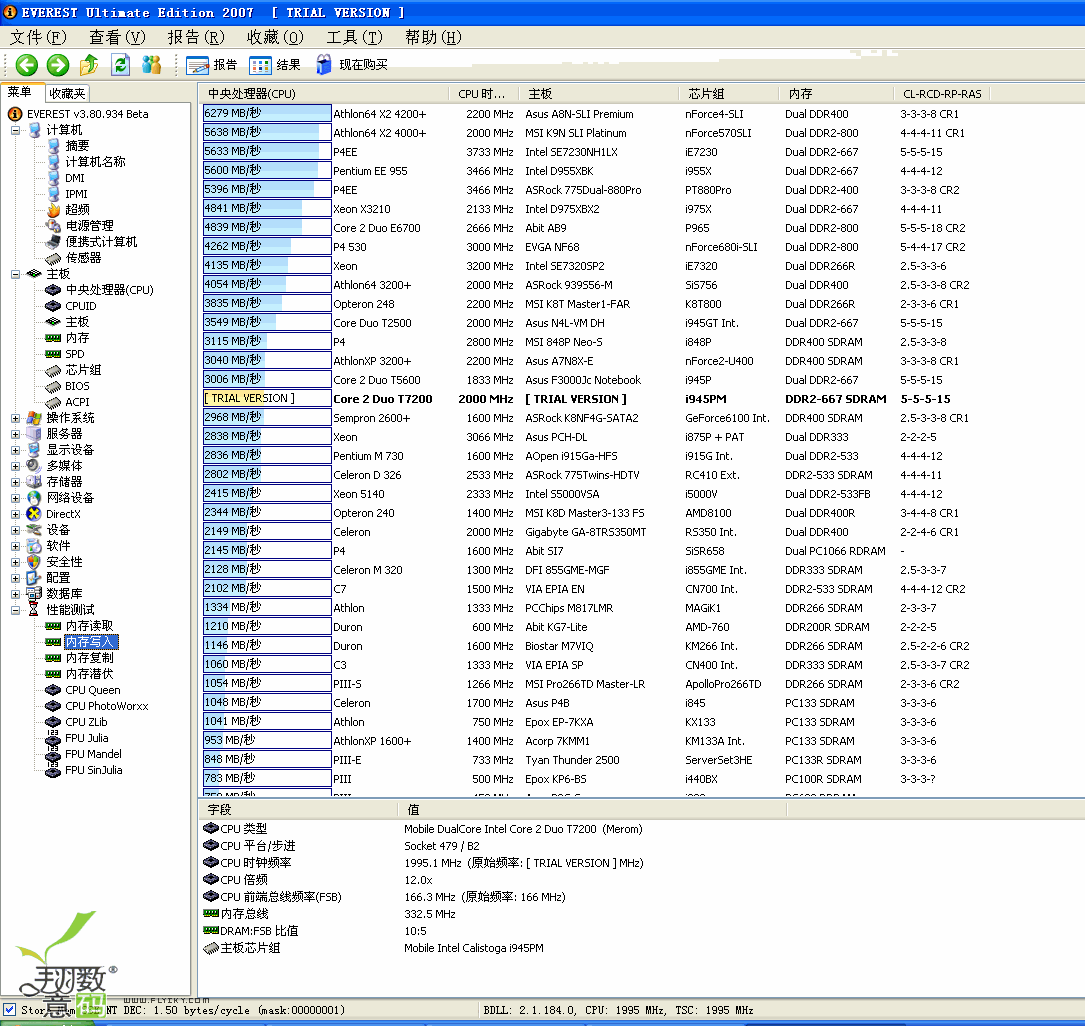
Task: Open the 结果 (Results) toolbar button
Action: 275,65
